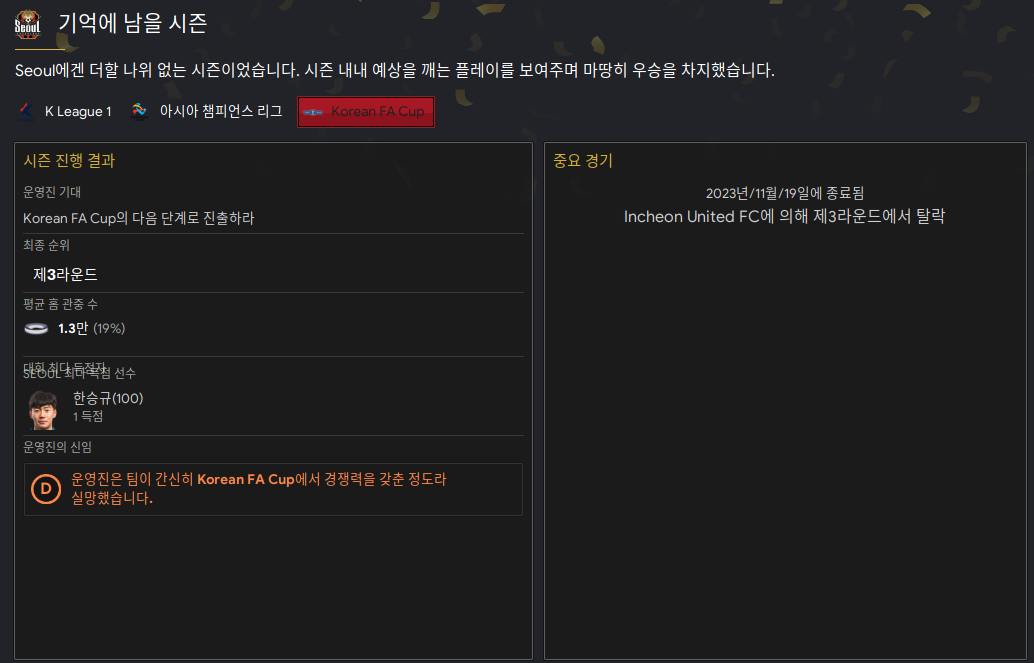Click the AFC Champions League logo icon

(x=139, y=111)
